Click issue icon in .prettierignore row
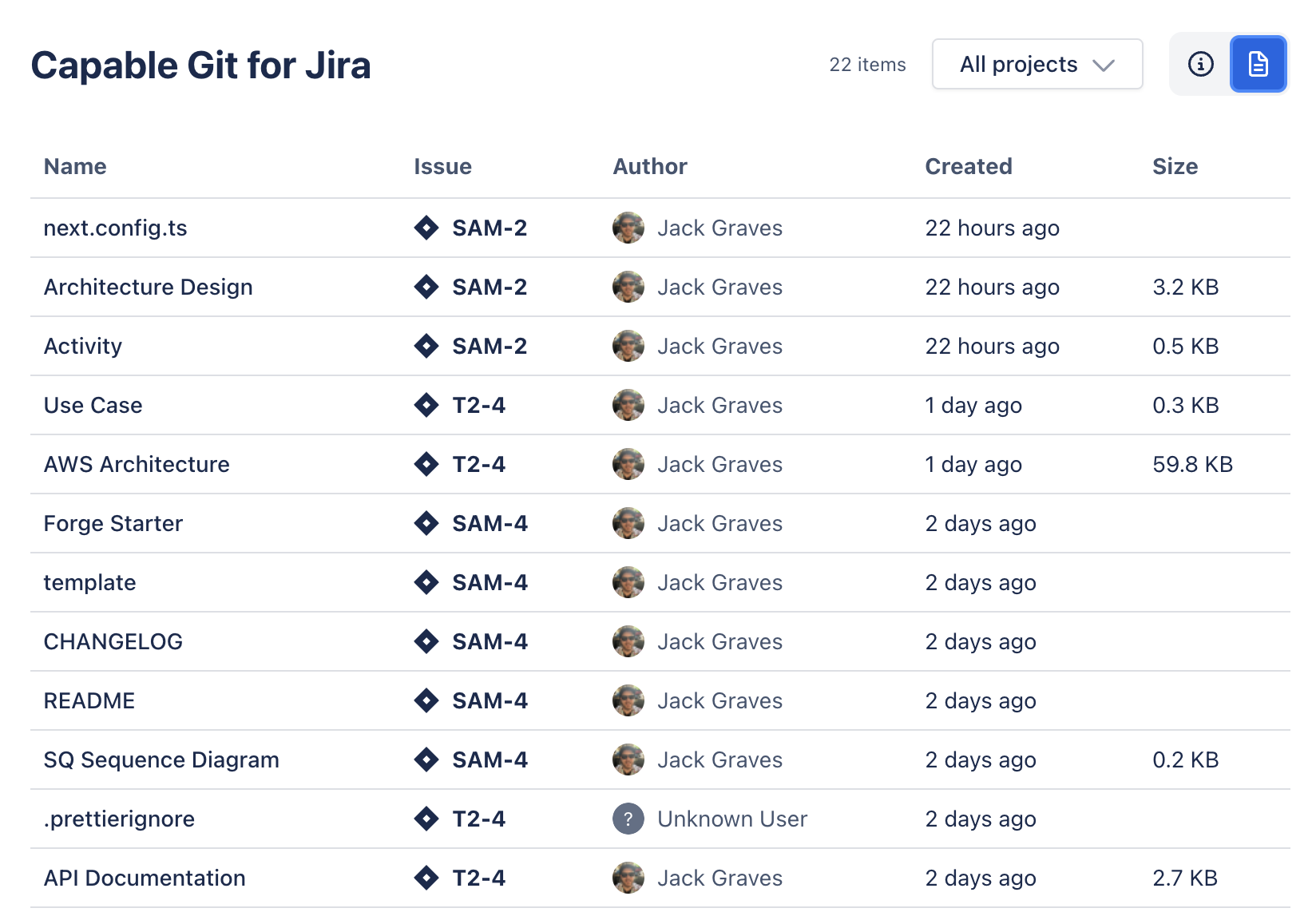The width and height of the screenshot is (1316, 920). pyautogui.click(x=426, y=819)
